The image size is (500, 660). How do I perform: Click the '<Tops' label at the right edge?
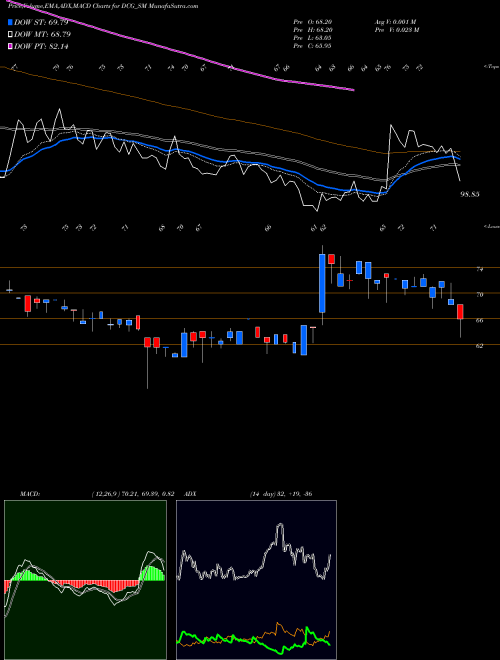[491, 67]
